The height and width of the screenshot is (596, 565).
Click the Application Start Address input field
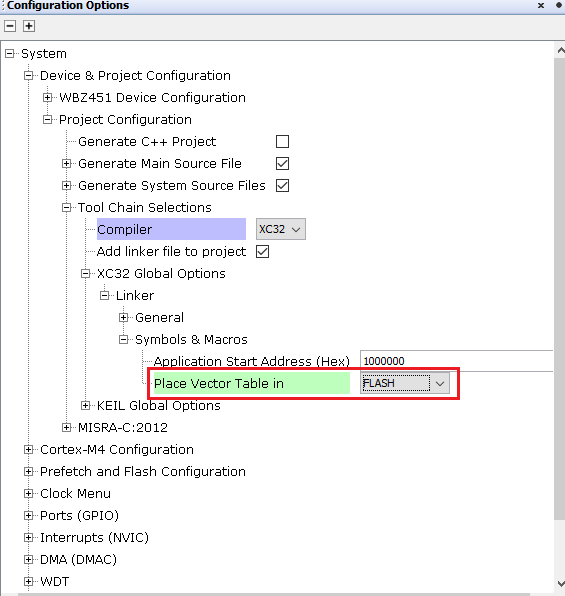(456, 361)
